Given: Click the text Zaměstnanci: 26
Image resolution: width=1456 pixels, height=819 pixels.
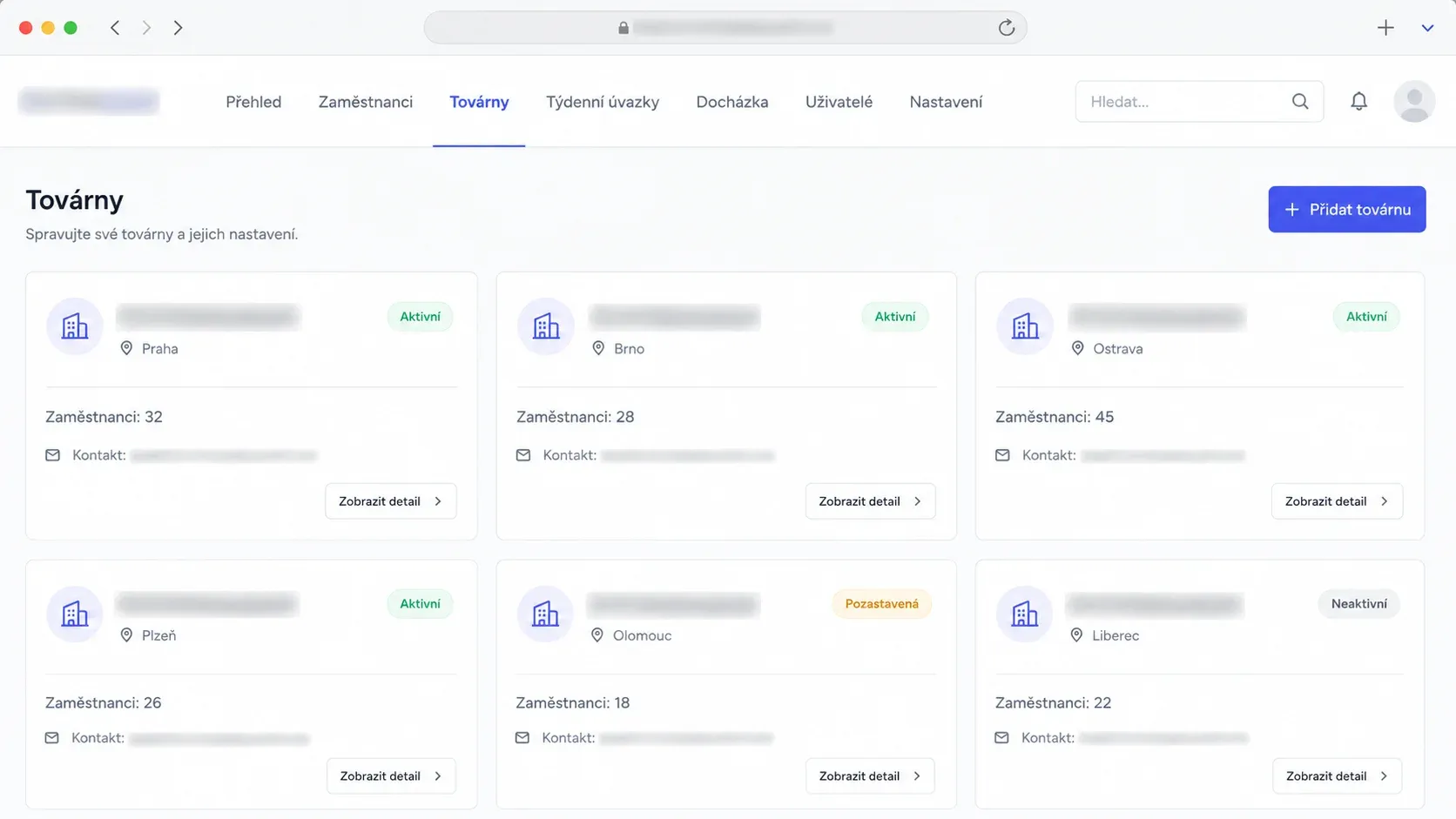Looking at the screenshot, I should pyautogui.click(x=103, y=702).
